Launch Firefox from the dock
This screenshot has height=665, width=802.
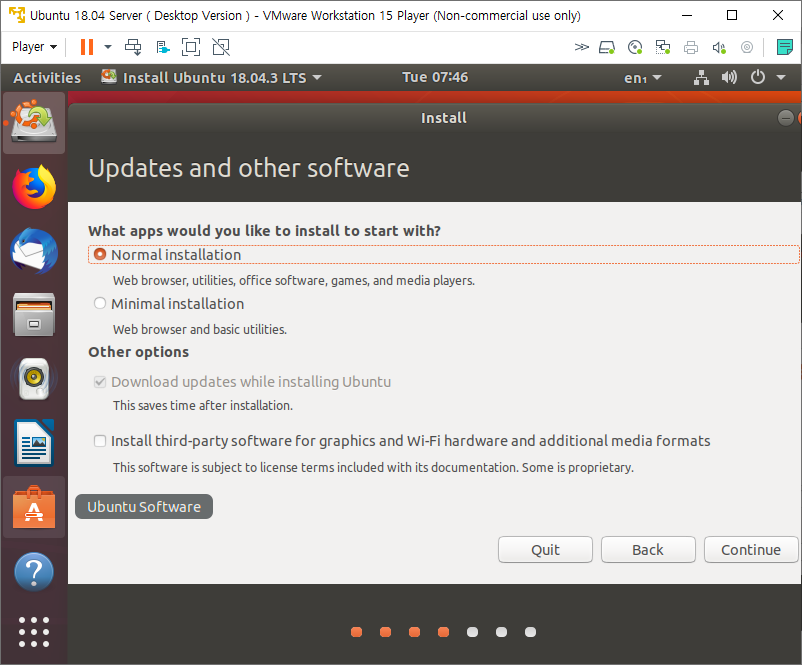(x=34, y=187)
